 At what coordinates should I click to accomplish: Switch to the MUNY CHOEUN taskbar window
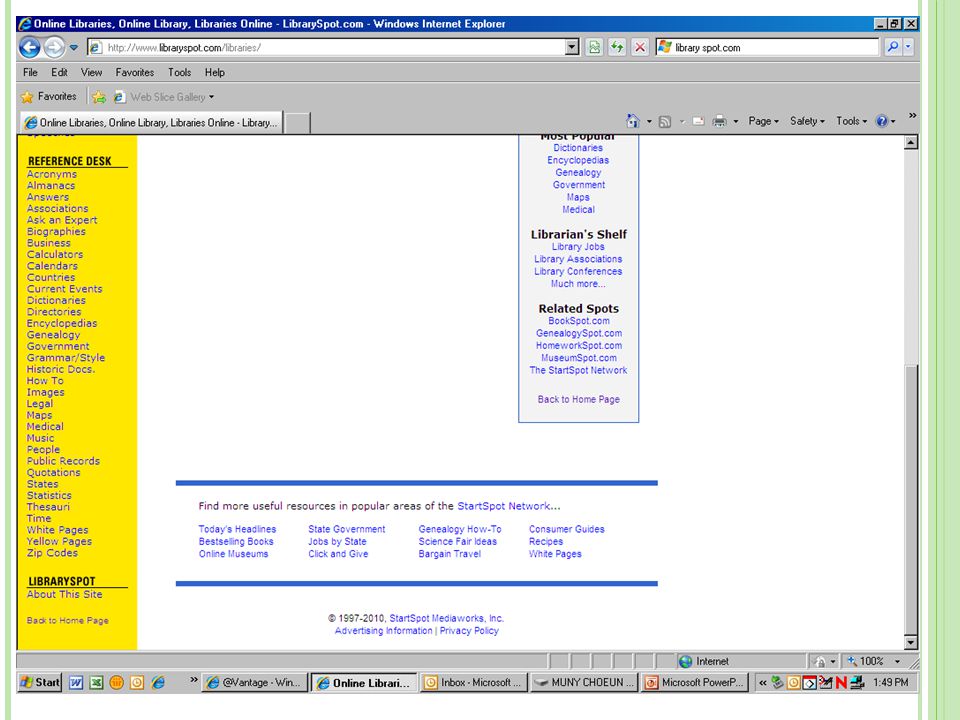583,683
